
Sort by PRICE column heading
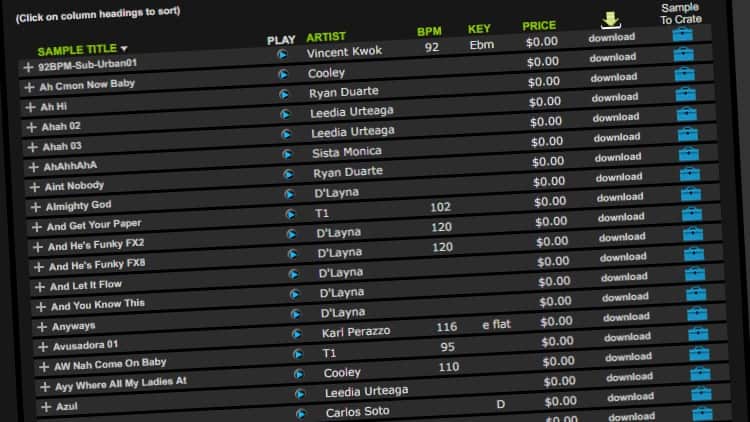539,26
